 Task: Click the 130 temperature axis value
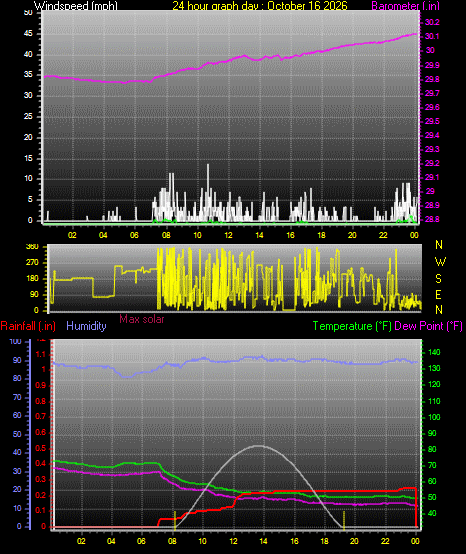(x=434, y=369)
